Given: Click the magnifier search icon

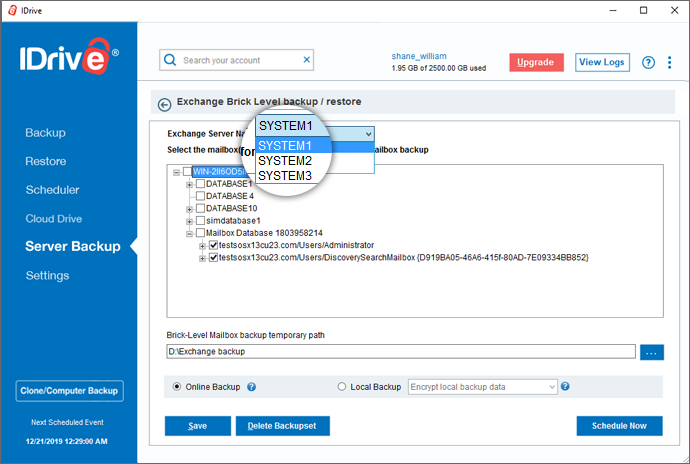Looking at the screenshot, I should (x=170, y=59).
